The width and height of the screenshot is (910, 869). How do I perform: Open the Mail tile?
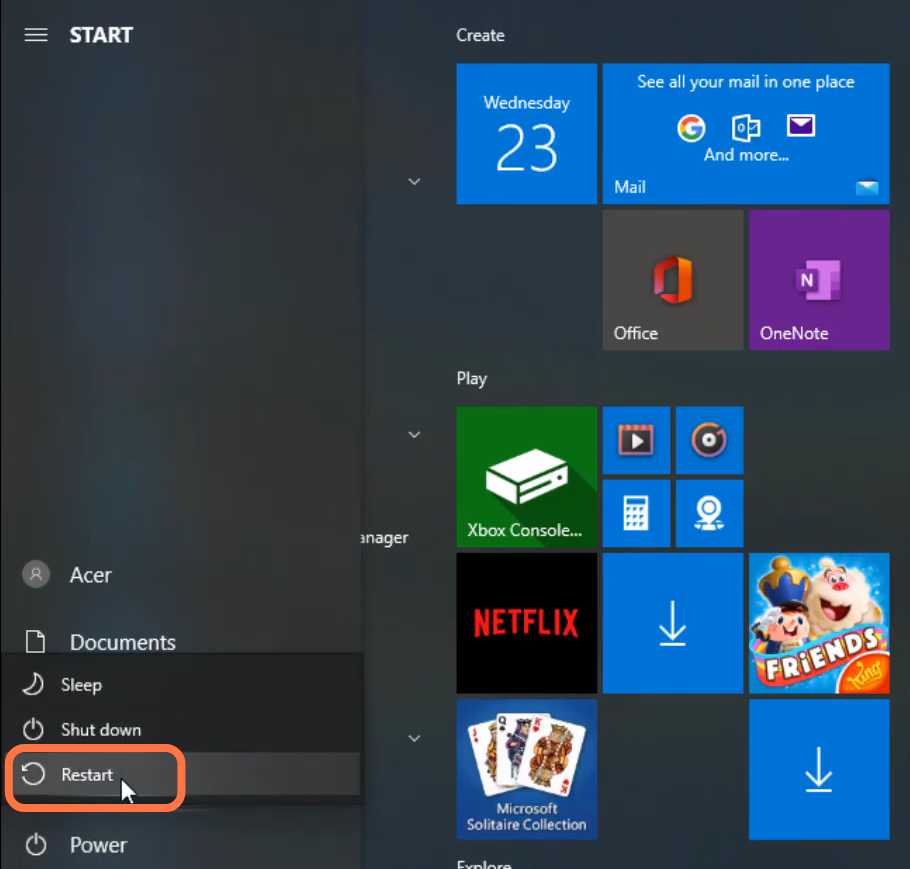pyautogui.click(x=746, y=134)
